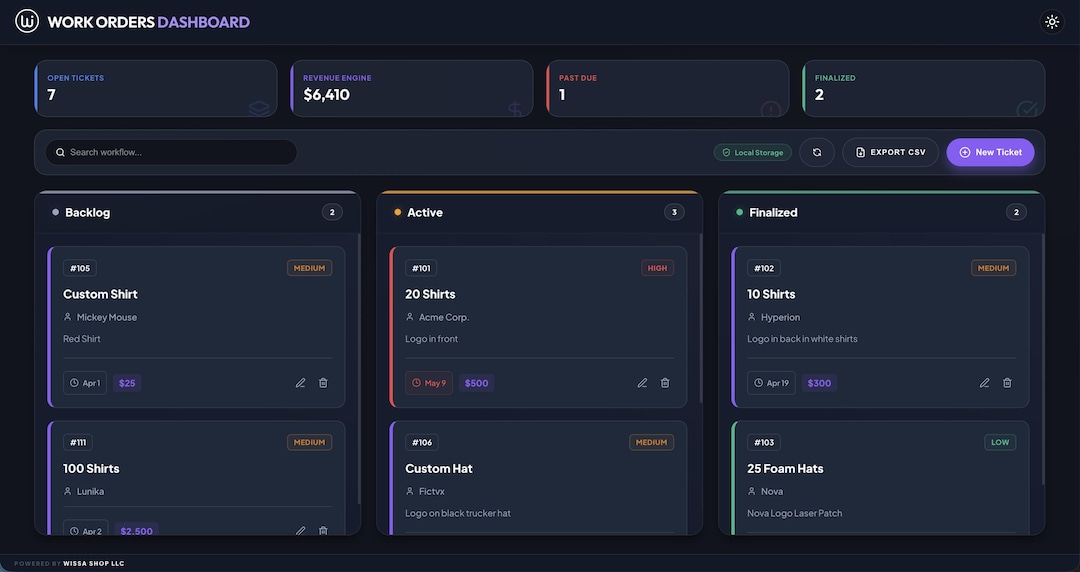Viewport: 1080px width, 572px height.
Task: Toggle light mode with the sun icon
Action: pyautogui.click(x=1052, y=21)
